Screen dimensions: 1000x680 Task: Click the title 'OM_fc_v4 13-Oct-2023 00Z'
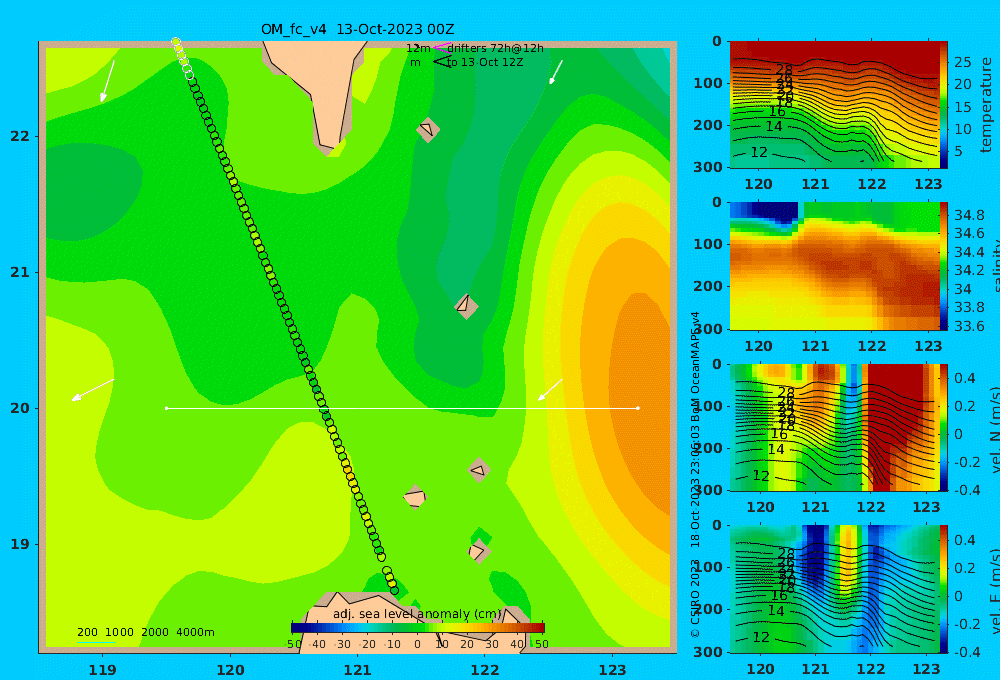(x=357, y=29)
